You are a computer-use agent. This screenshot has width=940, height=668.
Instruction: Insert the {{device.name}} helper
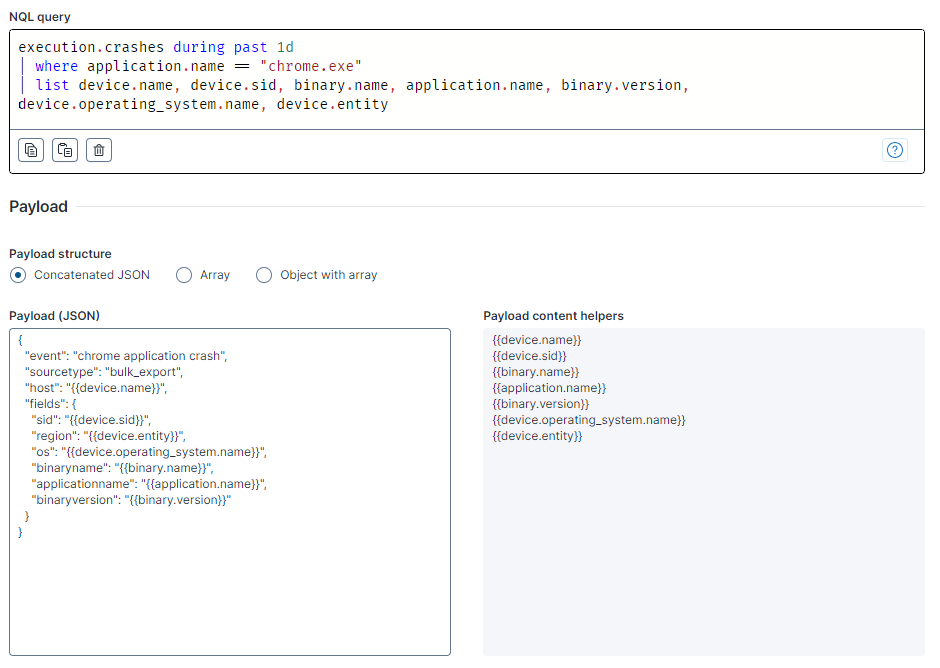tap(537, 340)
